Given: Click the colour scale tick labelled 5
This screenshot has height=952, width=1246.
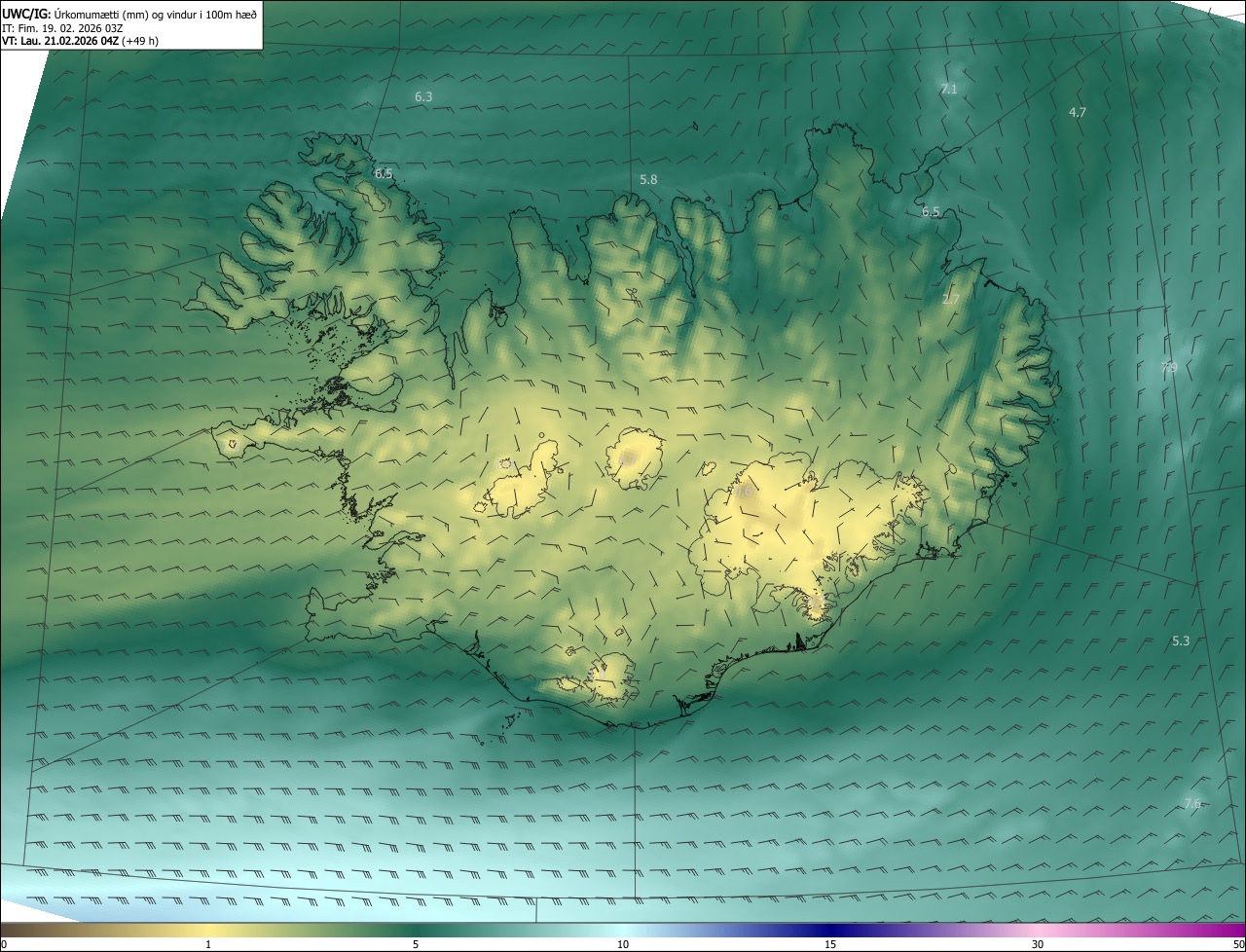Looking at the screenshot, I should [416, 944].
